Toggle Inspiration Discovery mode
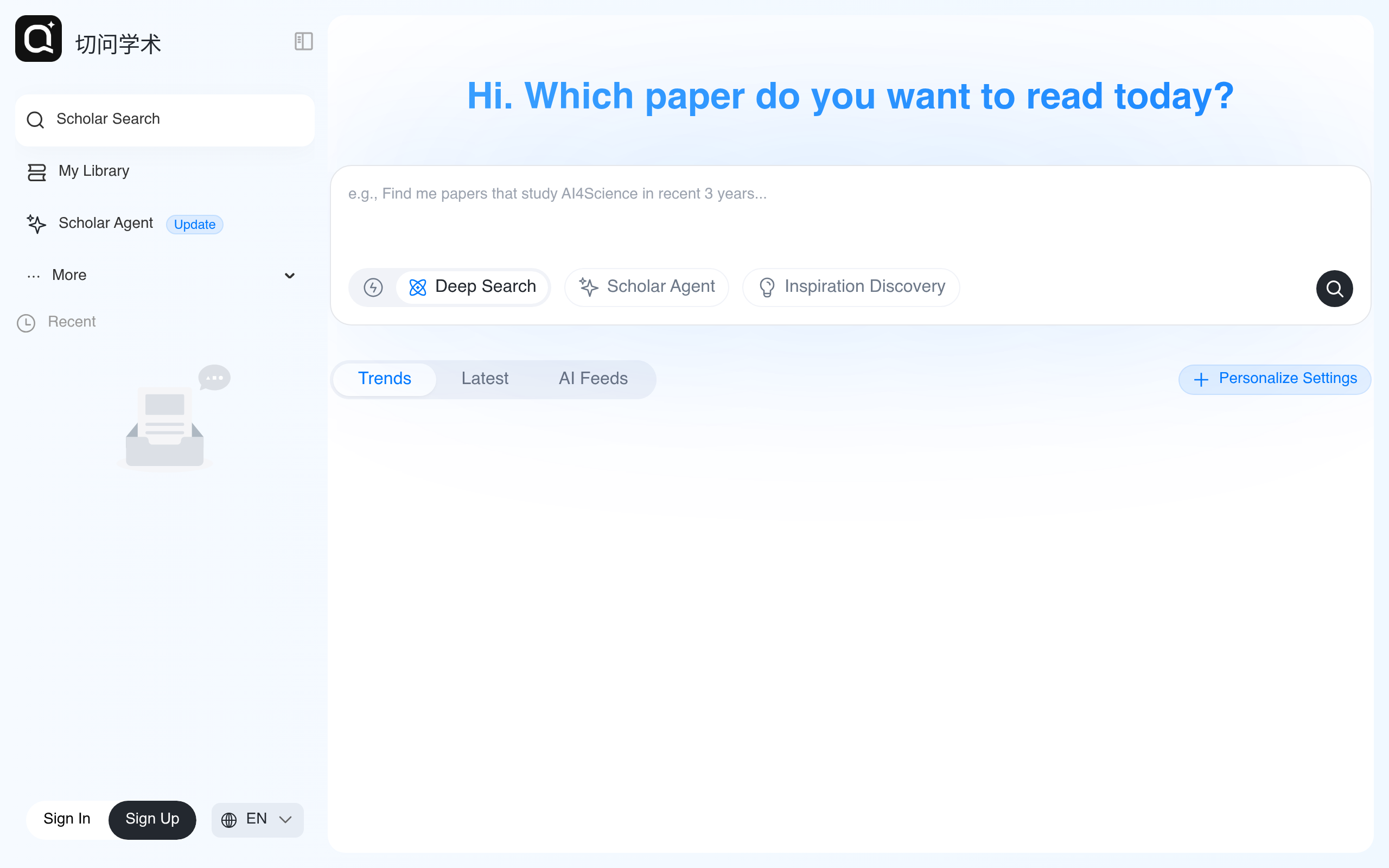1389x868 pixels. [851, 287]
